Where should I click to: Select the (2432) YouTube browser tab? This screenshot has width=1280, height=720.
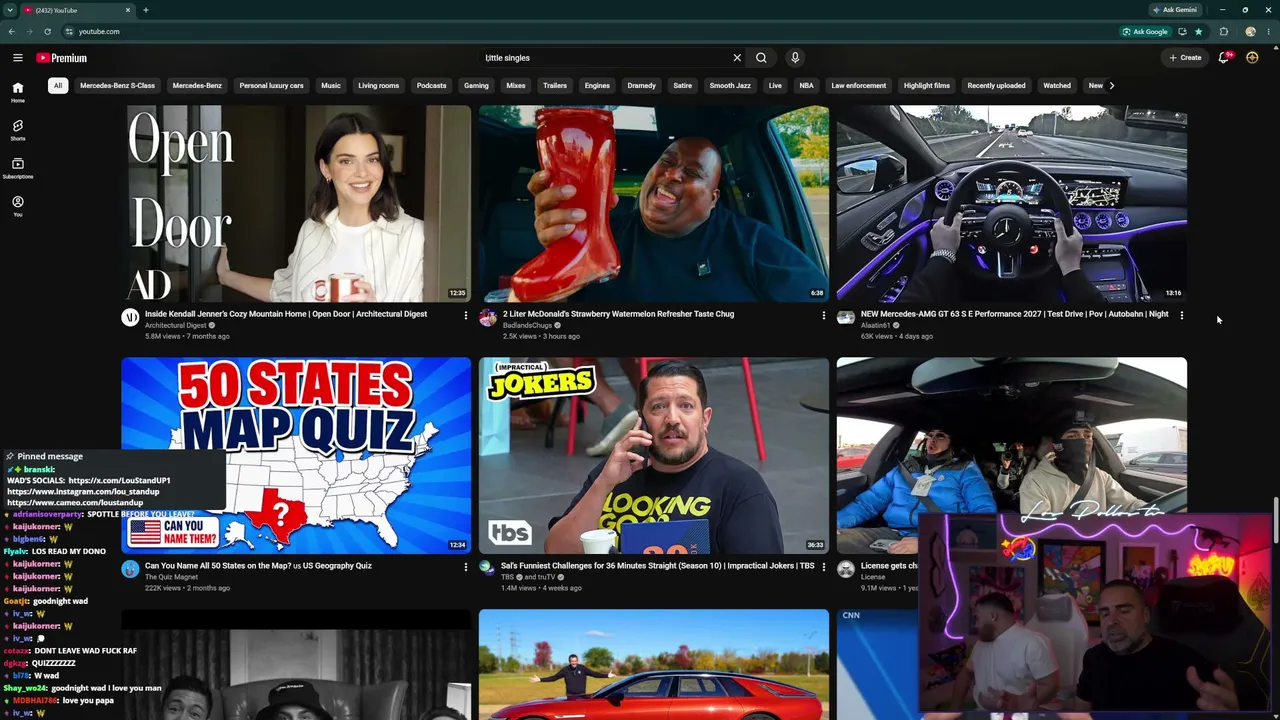pos(77,10)
